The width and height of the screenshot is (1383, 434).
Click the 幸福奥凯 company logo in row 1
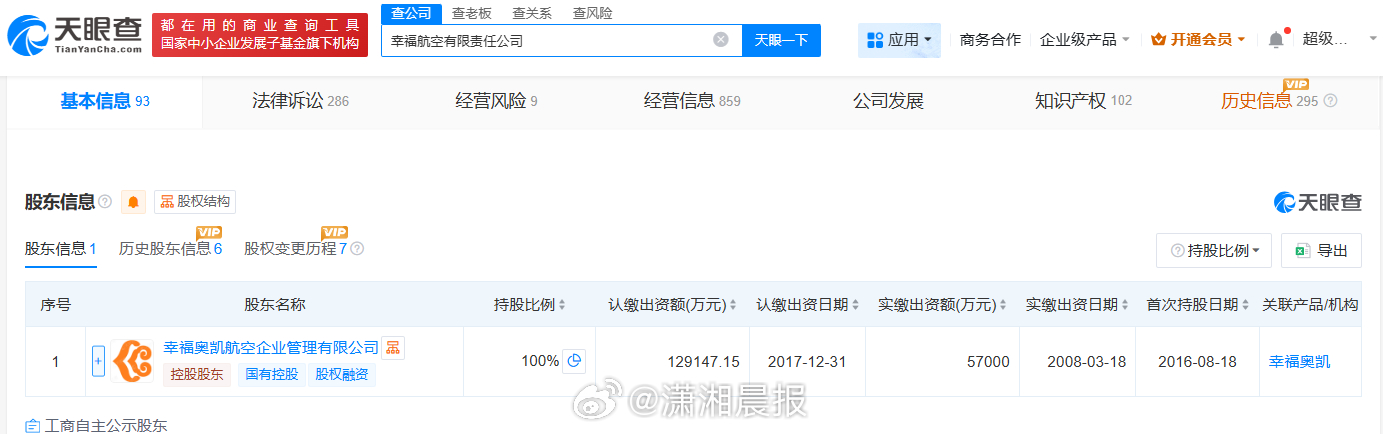tap(132, 361)
